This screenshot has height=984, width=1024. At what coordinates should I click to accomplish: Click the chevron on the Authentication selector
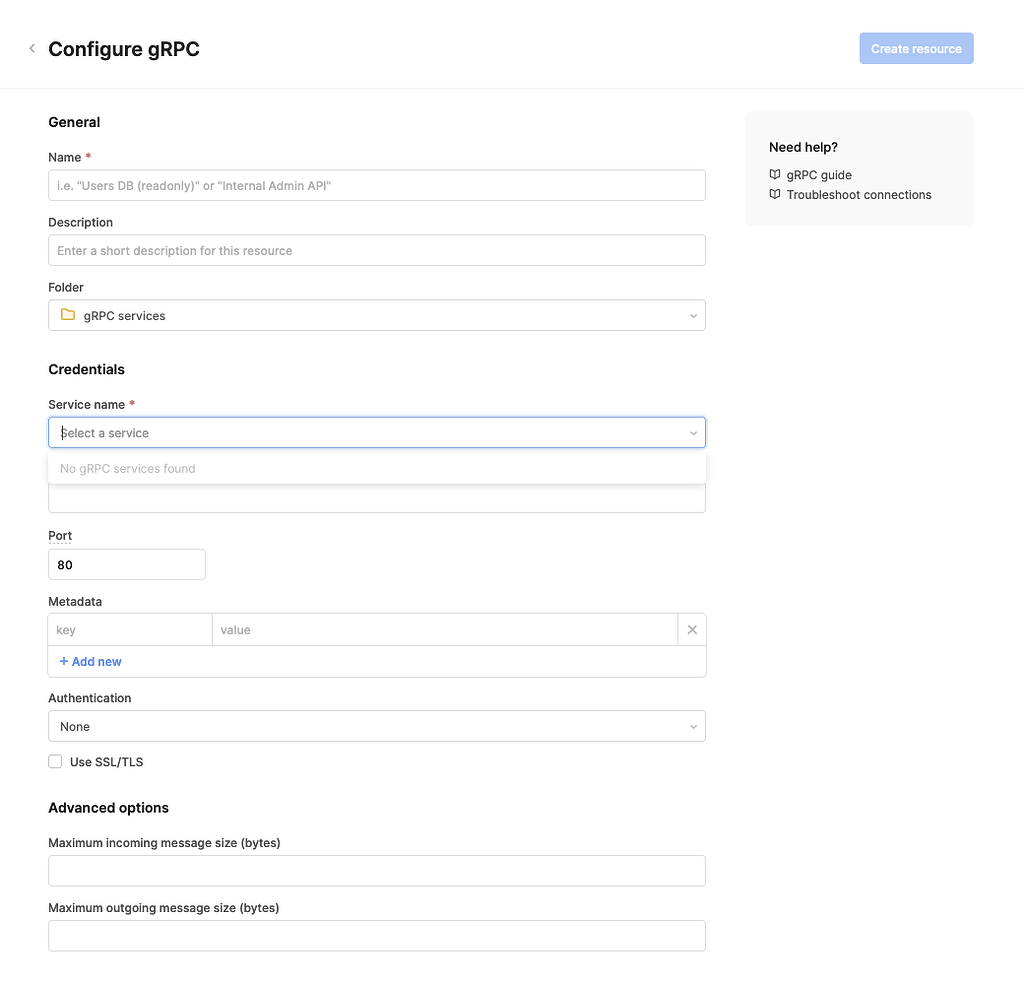(x=693, y=726)
